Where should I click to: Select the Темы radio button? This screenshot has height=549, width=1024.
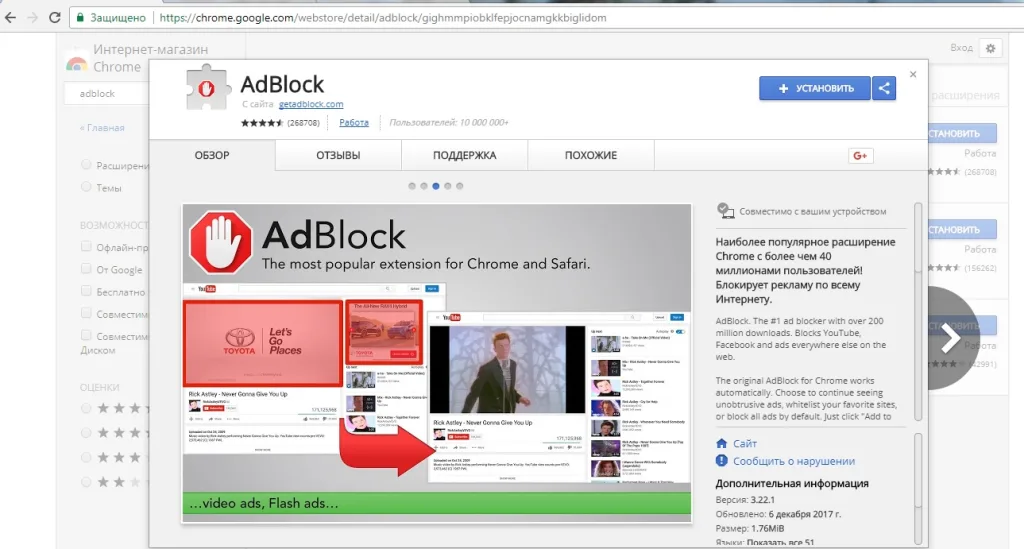click(x=86, y=187)
